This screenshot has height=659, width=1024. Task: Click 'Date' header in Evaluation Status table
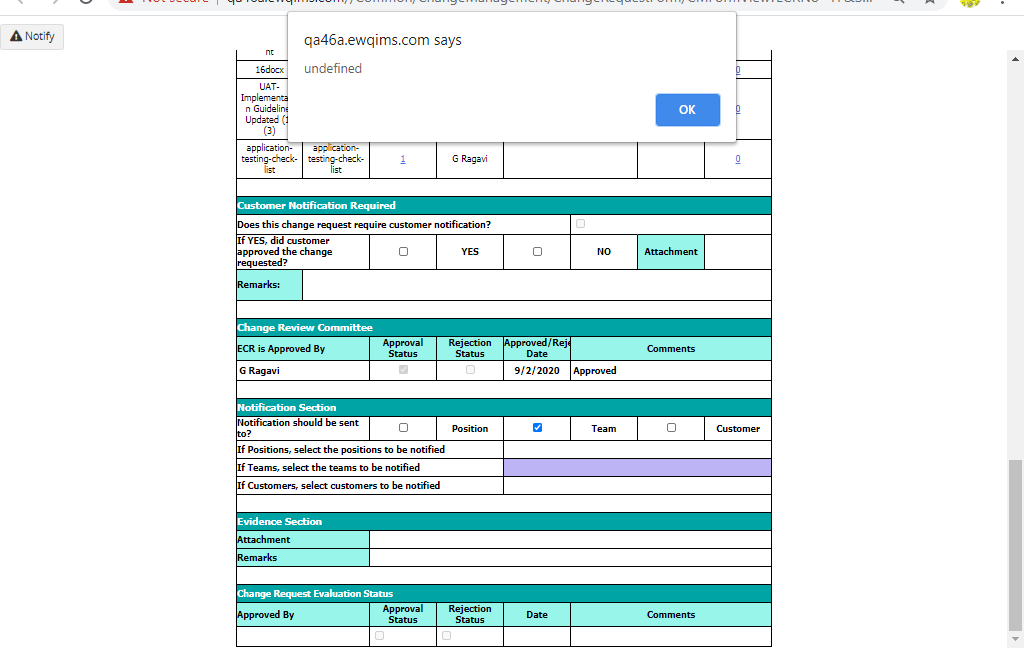point(537,615)
